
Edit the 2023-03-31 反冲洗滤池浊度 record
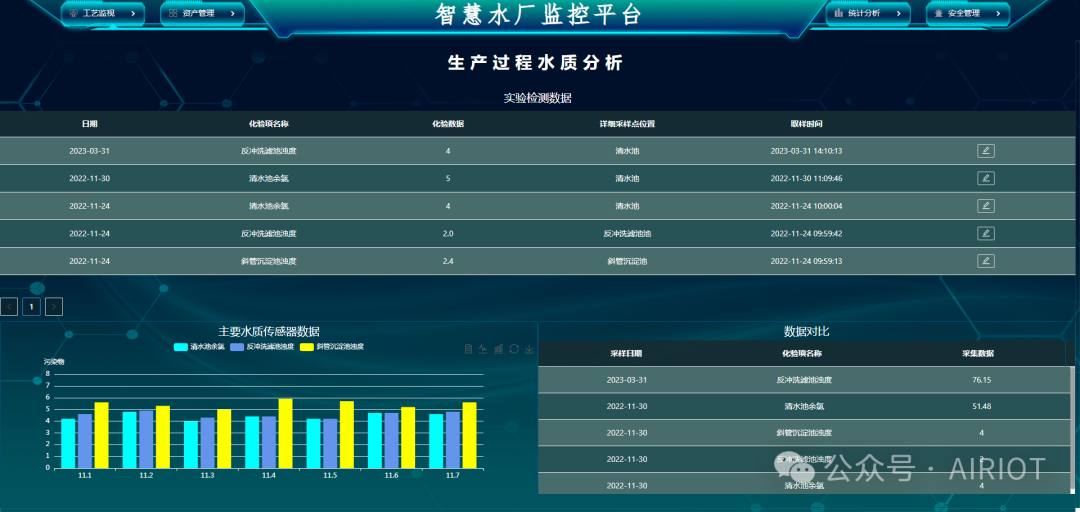(985, 151)
